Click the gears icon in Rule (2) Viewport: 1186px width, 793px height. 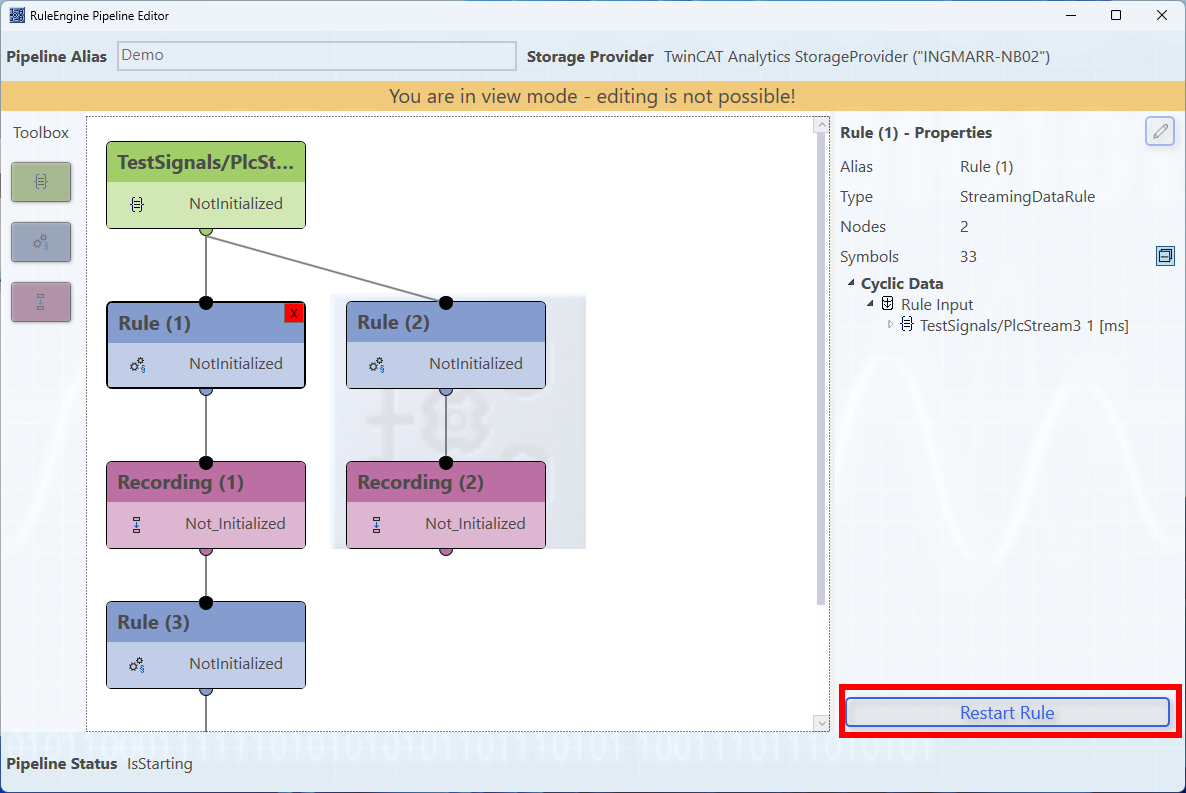tap(377, 365)
